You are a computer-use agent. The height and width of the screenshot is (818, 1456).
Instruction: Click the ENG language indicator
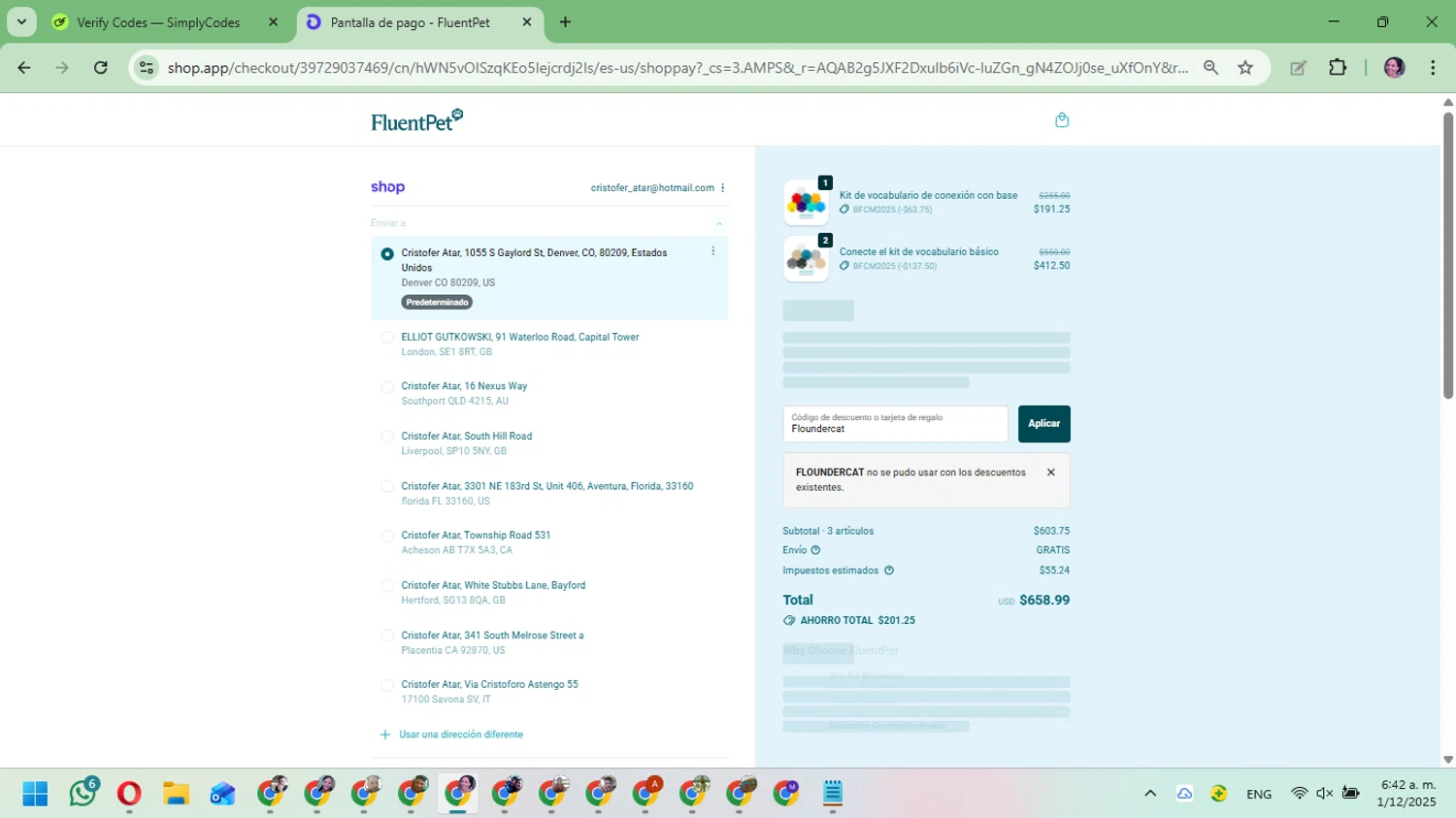[x=1259, y=794]
